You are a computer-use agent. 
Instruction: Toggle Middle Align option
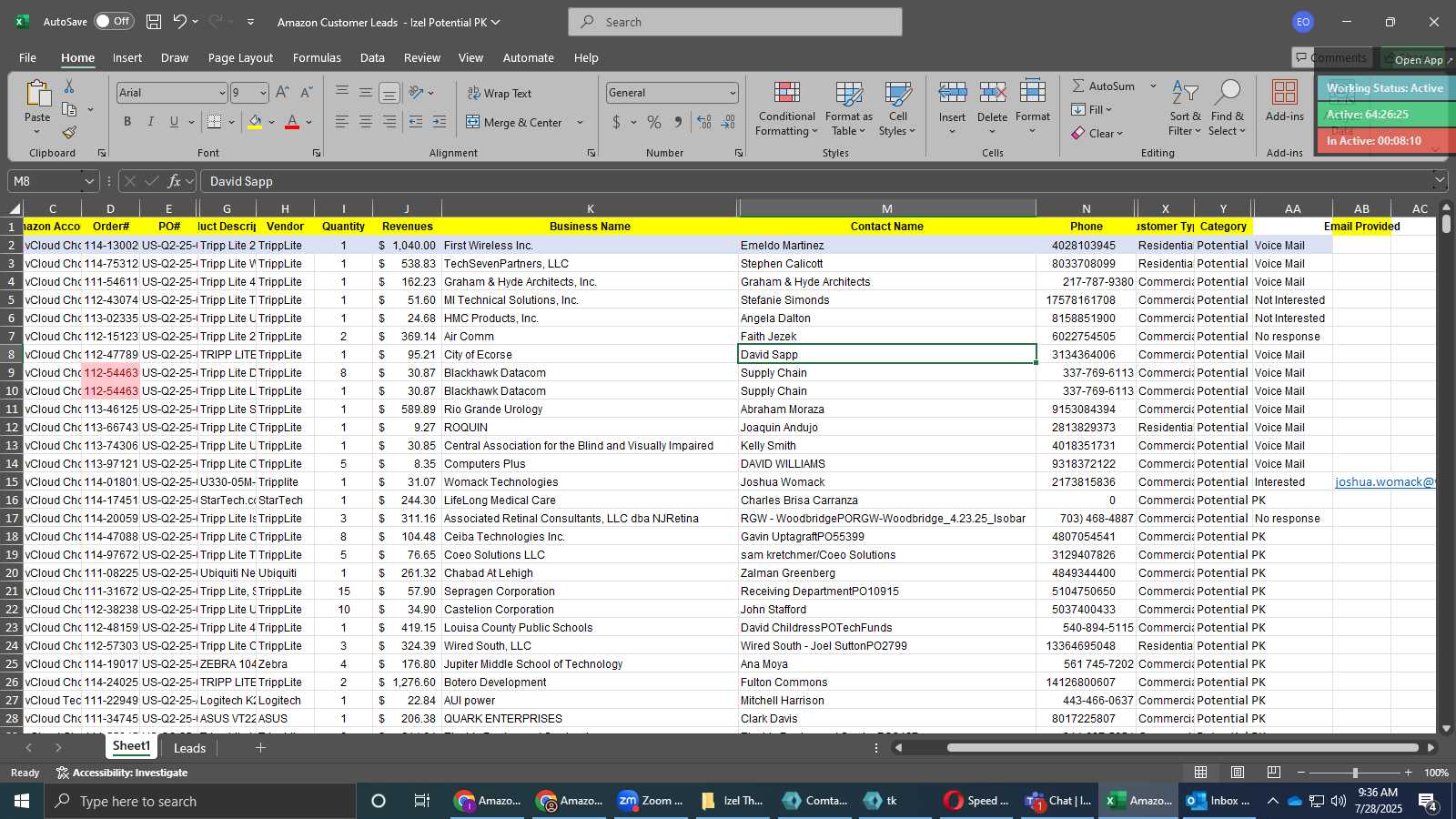[366, 93]
